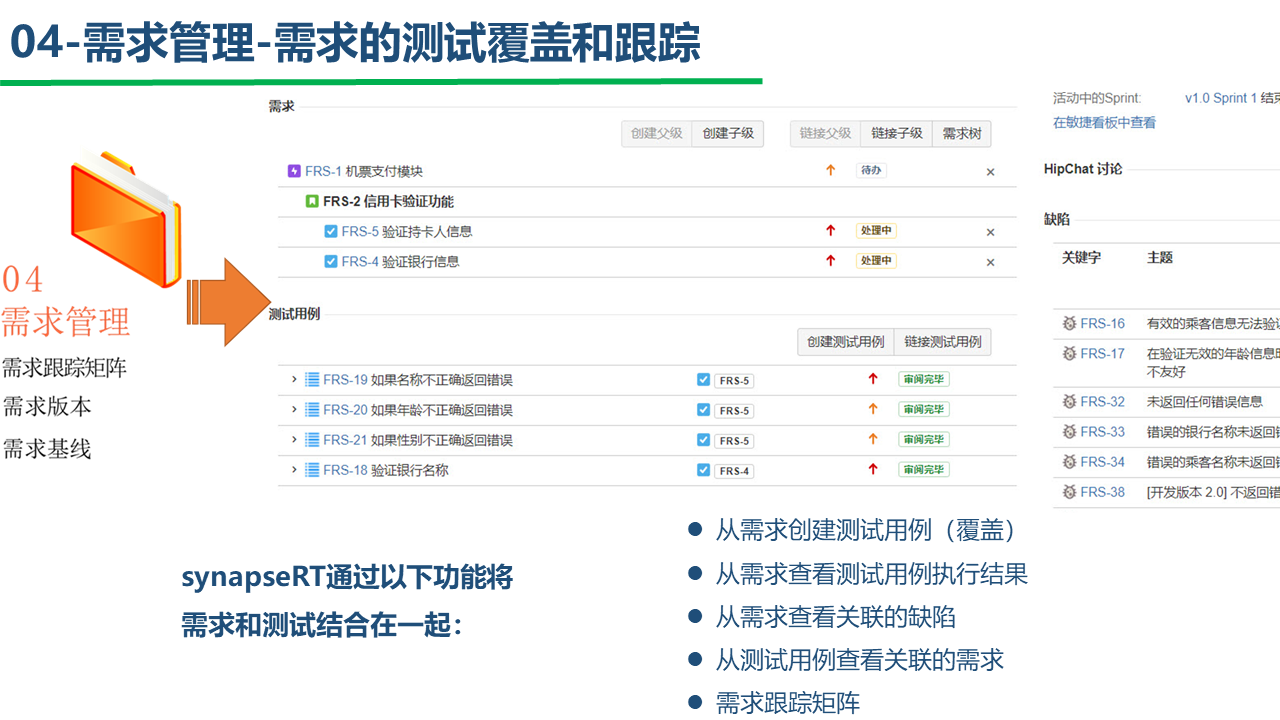
Task: Open requirement FRS-5 验证持卡人信息
Action: pyautogui.click(x=407, y=231)
